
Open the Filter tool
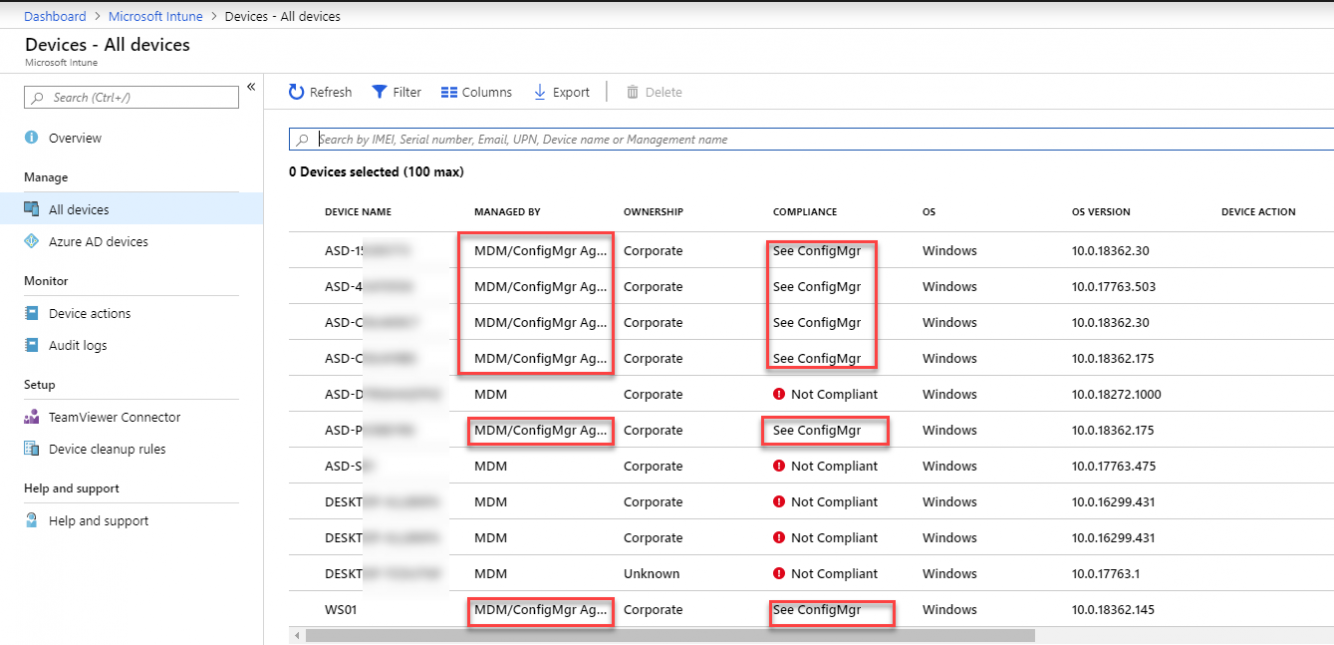pos(378,92)
